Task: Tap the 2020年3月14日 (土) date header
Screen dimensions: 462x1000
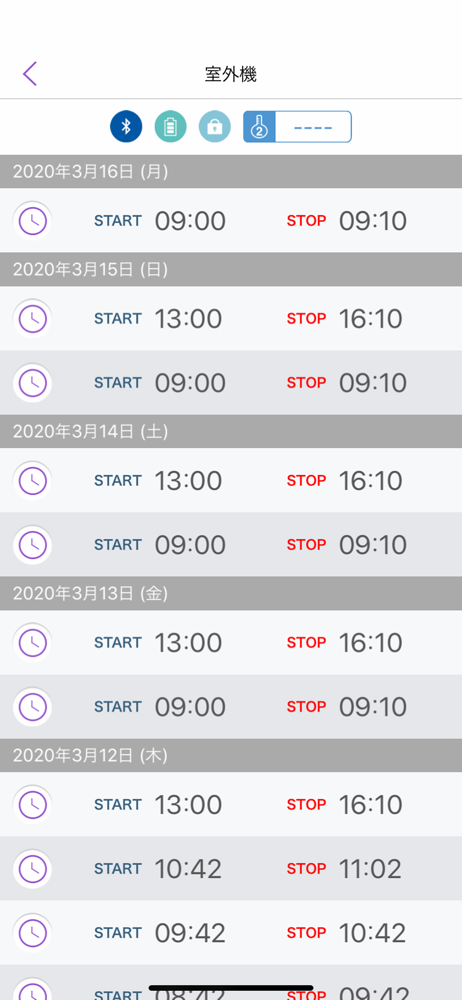Action: pyautogui.click(x=231, y=432)
